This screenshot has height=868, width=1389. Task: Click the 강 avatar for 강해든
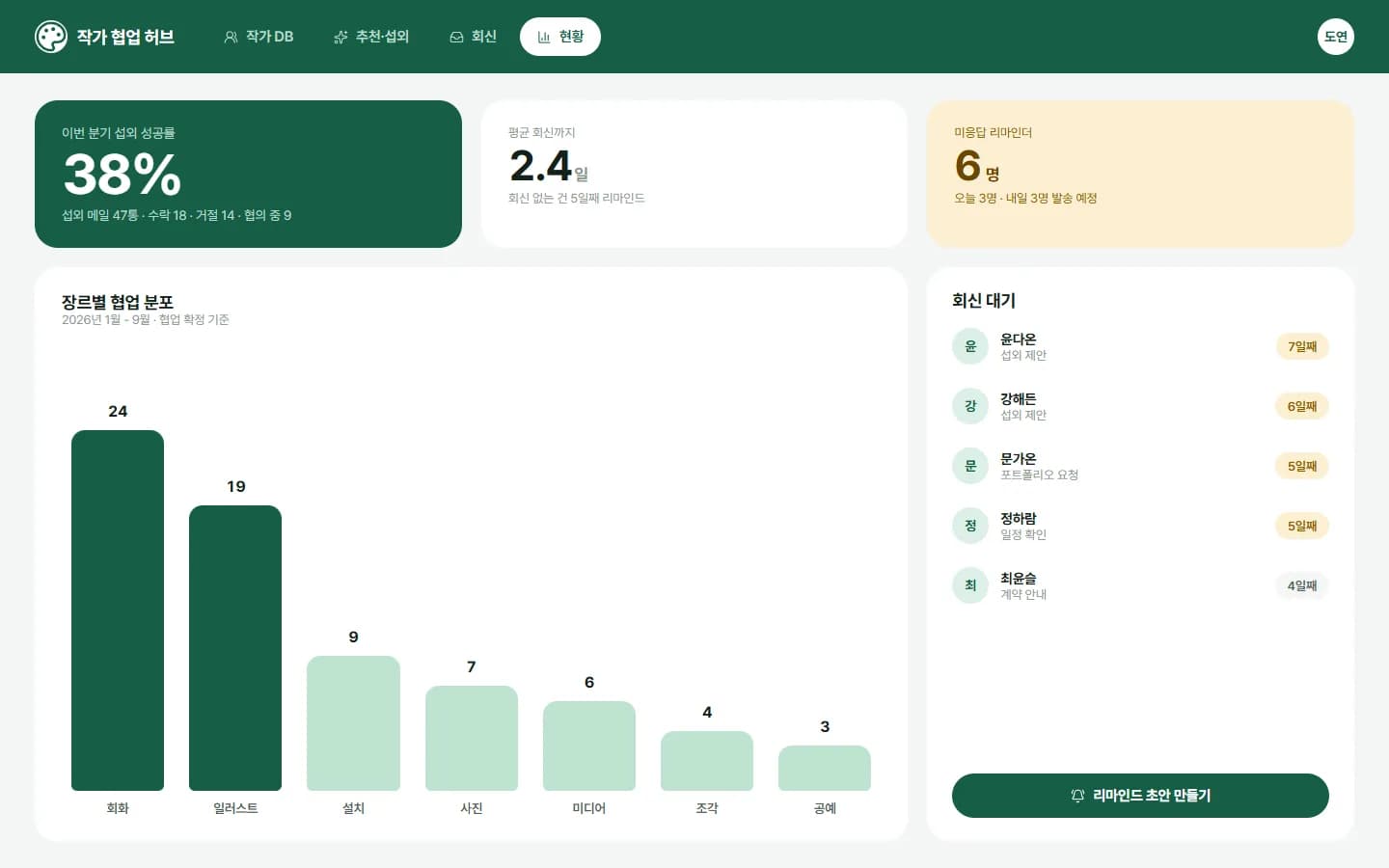970,406
